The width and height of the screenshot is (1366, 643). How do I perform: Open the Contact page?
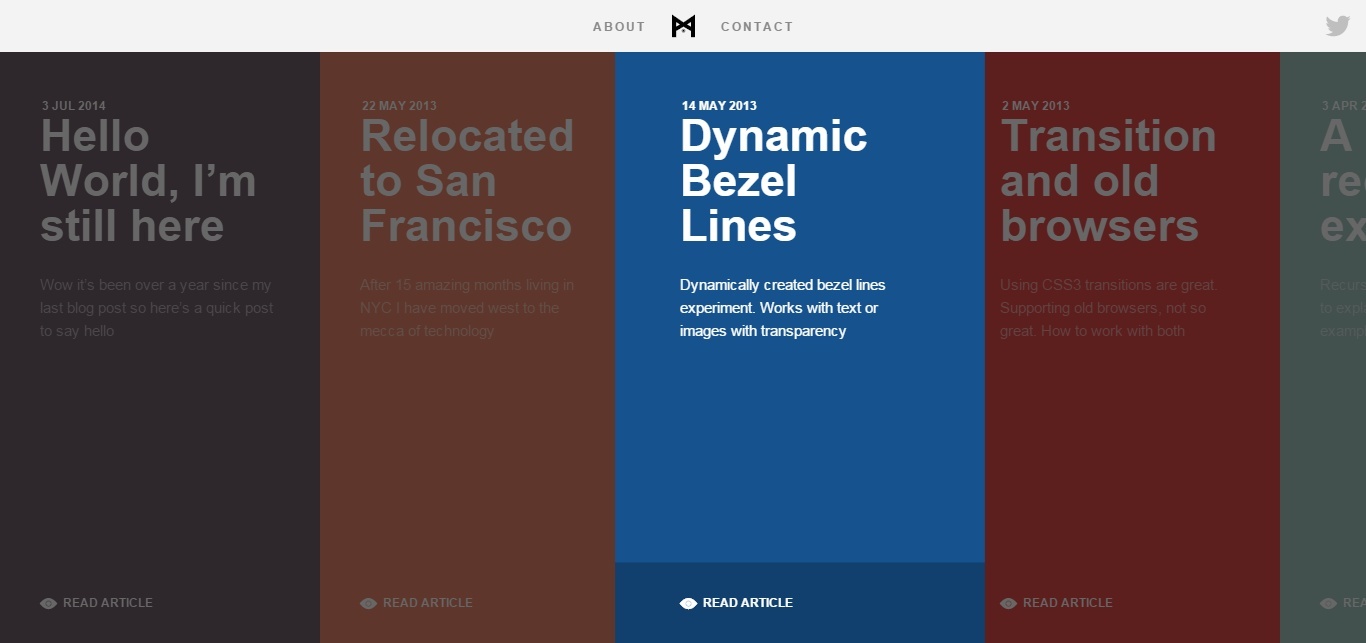756,27
